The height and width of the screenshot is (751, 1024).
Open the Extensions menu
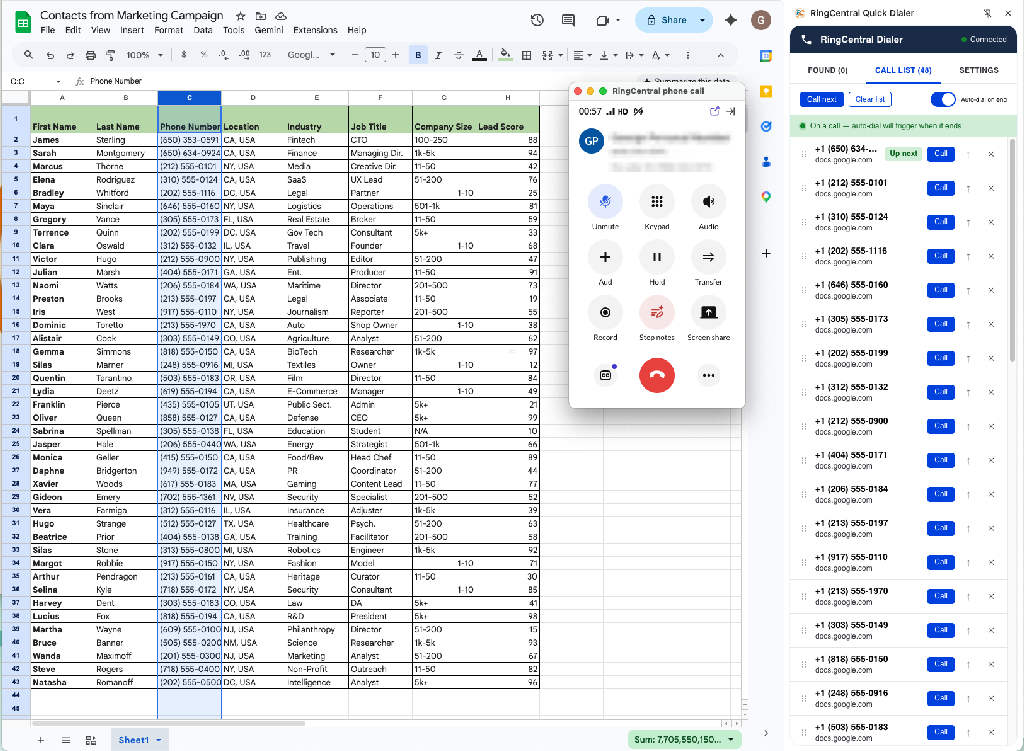click(315, 30)
